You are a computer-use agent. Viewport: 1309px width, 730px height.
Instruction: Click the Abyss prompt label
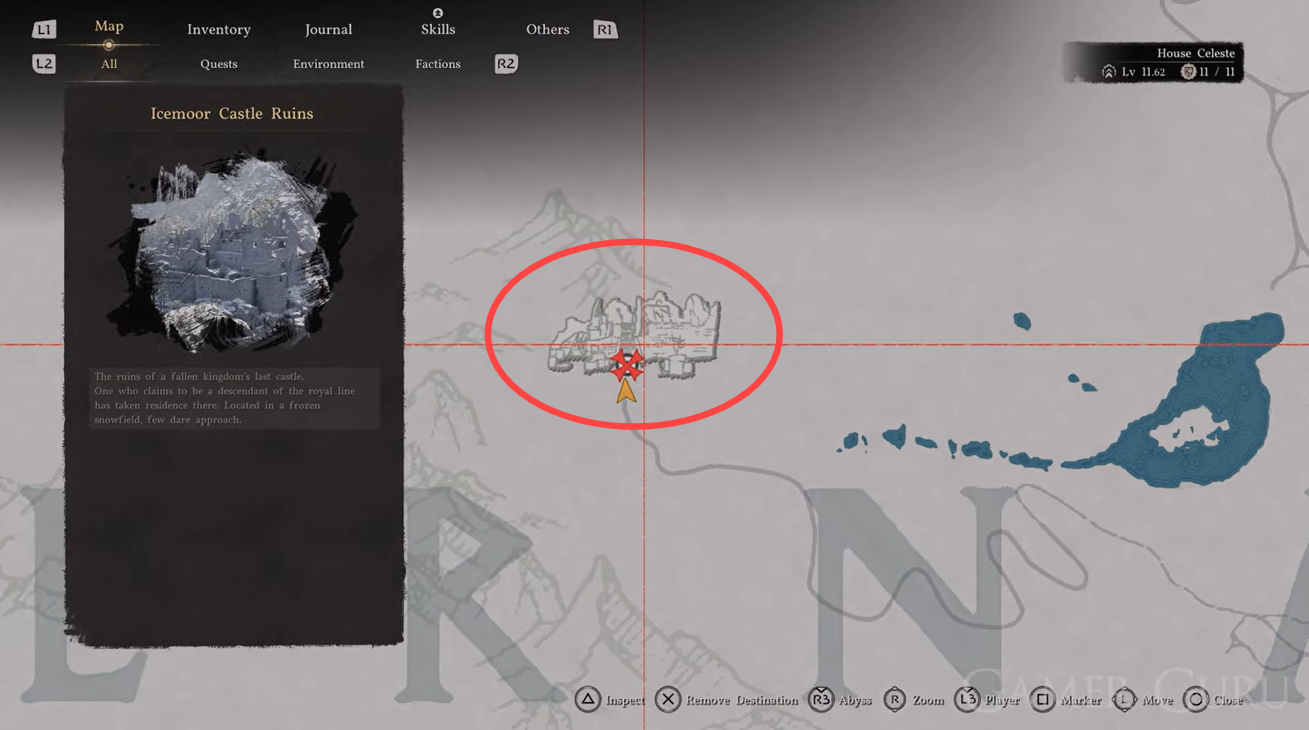click(x=855, y=701)
